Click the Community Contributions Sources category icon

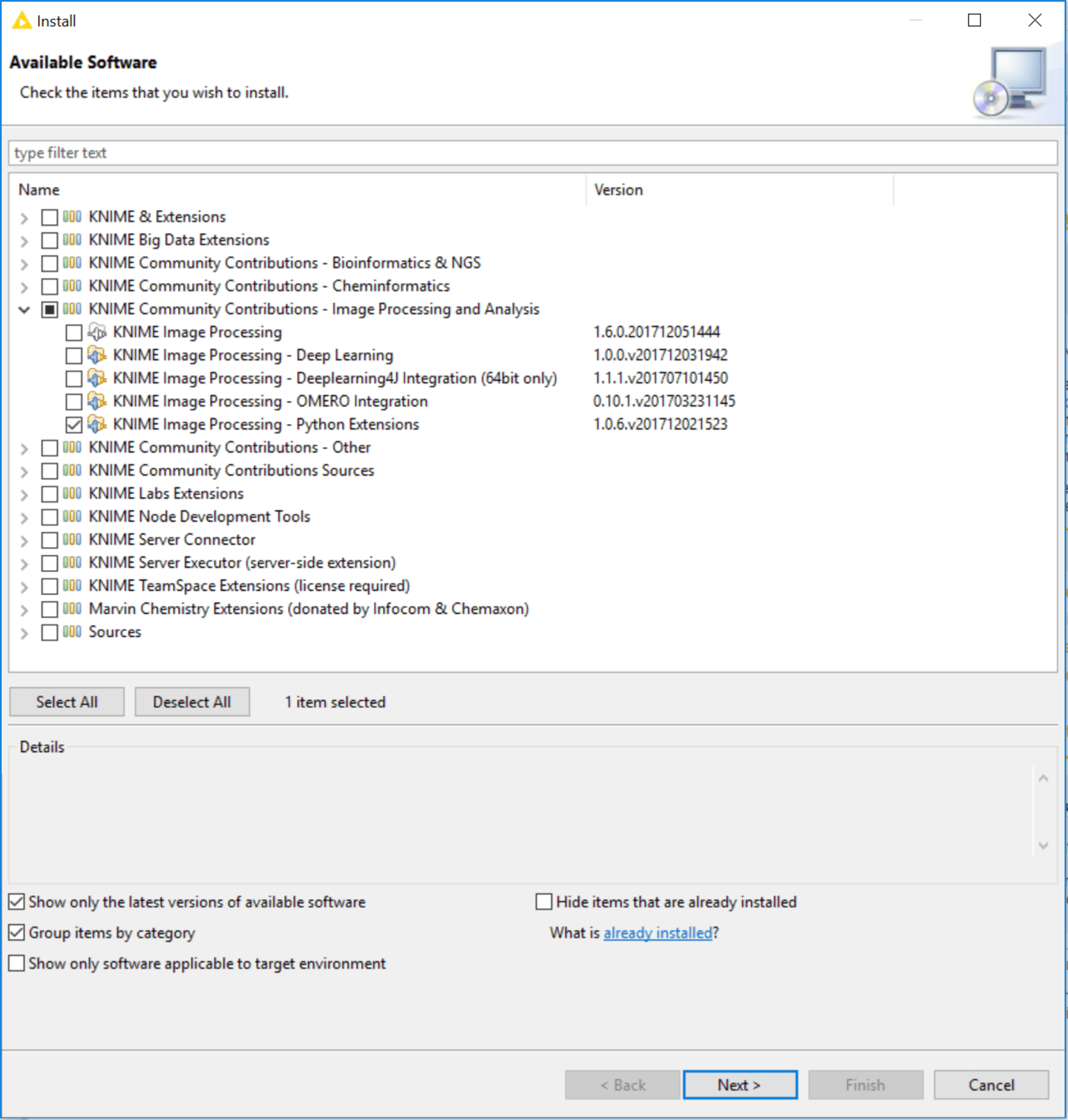(x=72, y=470)
